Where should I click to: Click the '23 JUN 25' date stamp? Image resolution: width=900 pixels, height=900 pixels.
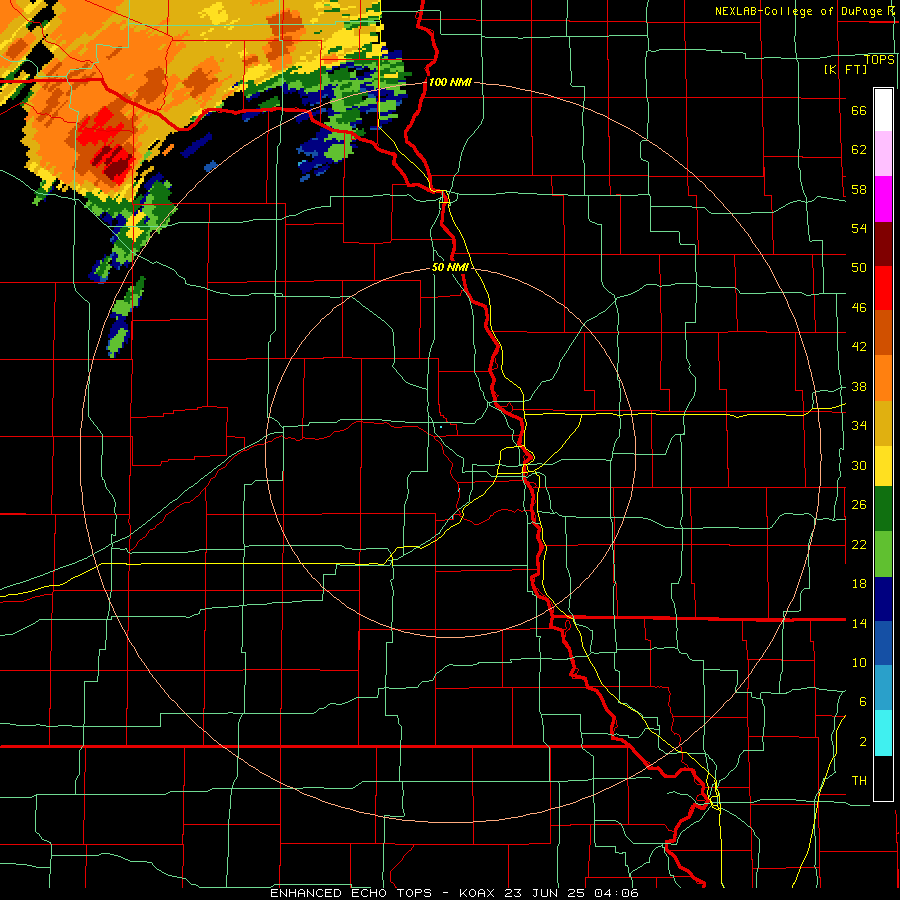pos(545,893)
